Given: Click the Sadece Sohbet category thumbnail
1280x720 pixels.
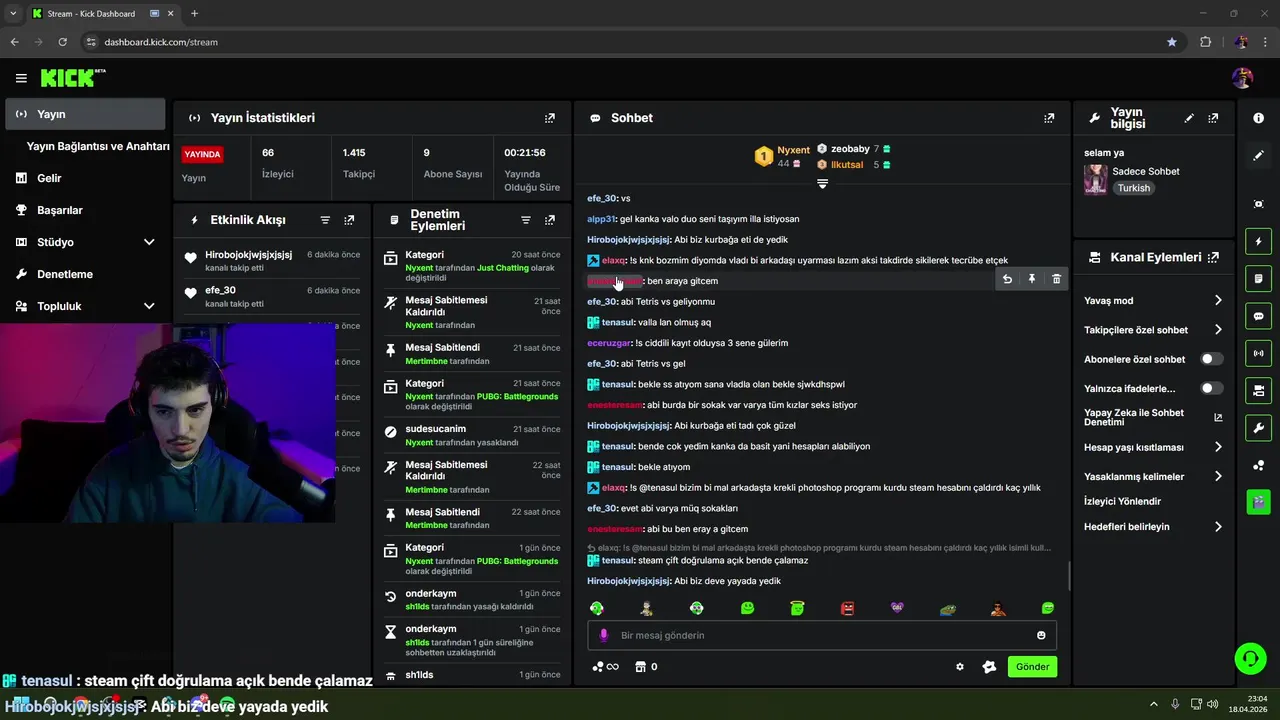Looking at the screenshot, I should point(1096,179).
